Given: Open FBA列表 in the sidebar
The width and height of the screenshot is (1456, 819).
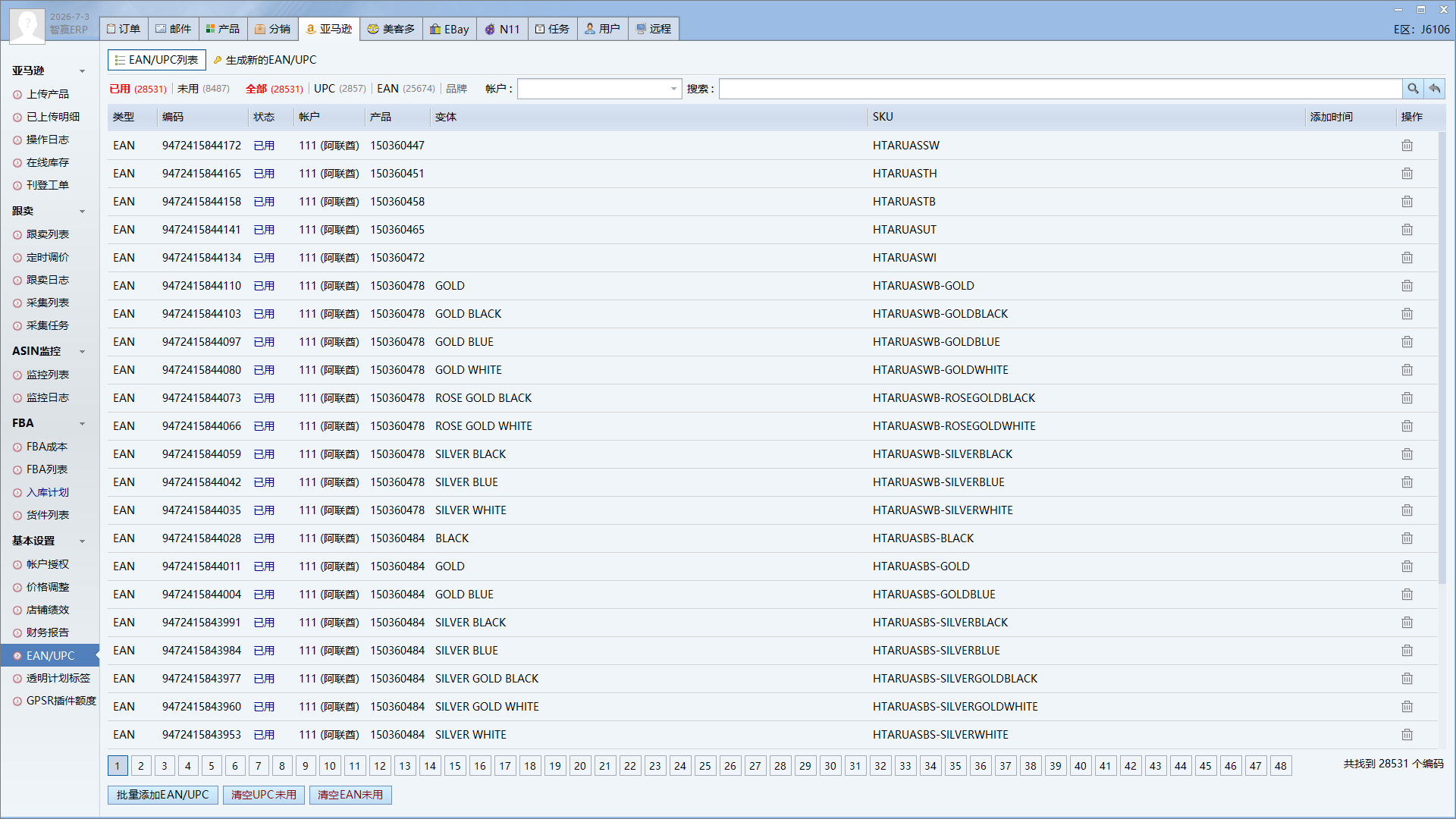Looking at the screenshot, I should tap(47, 469).
